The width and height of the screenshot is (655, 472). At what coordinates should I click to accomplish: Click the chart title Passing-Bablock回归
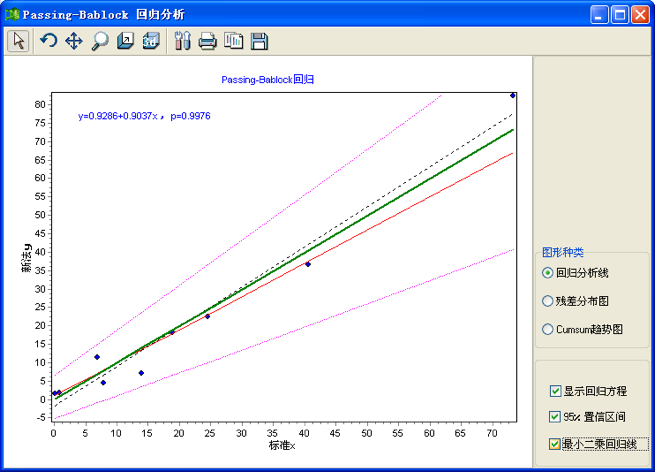268,79
